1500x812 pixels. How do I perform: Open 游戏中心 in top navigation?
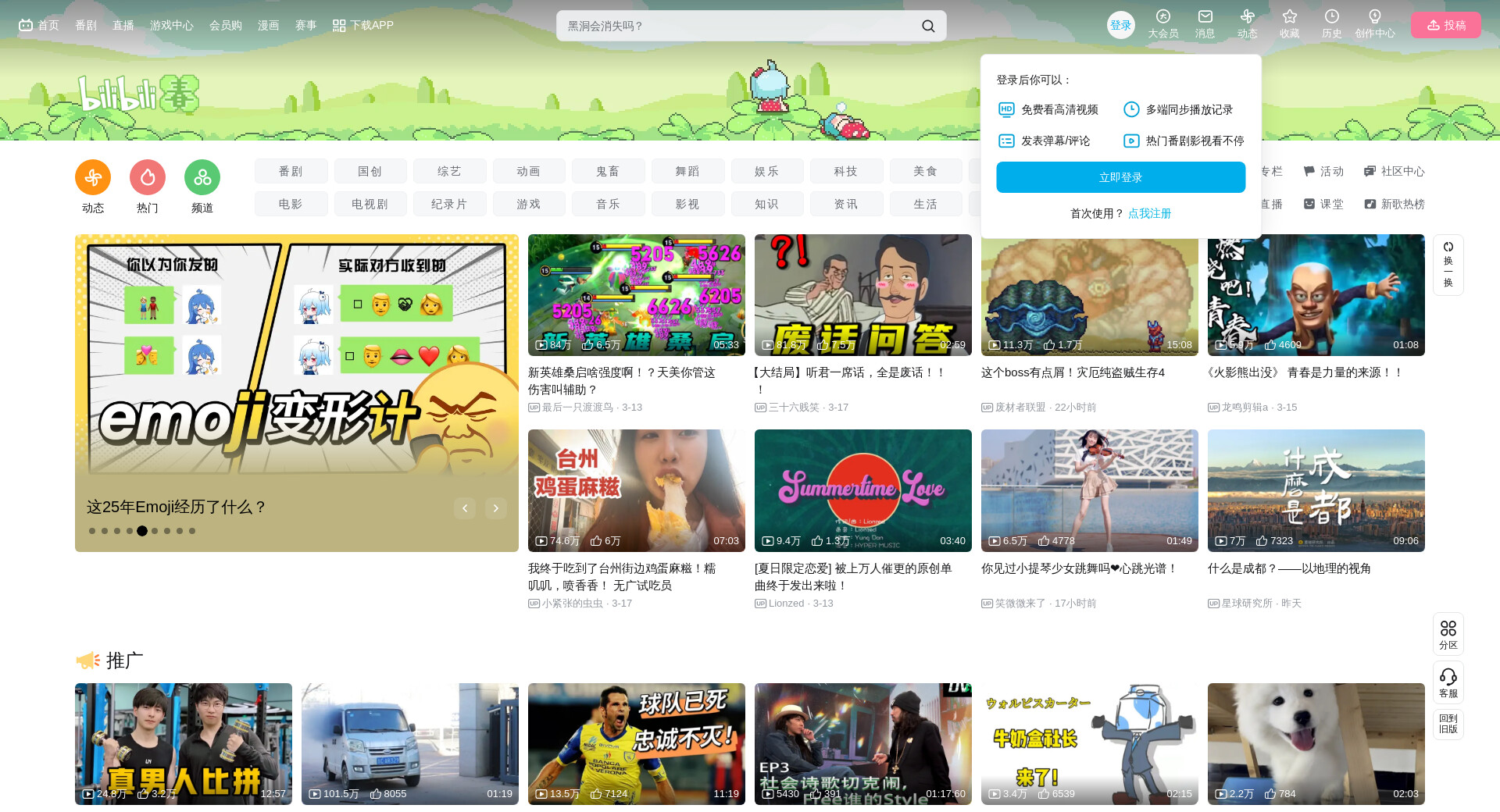point(171,25)
